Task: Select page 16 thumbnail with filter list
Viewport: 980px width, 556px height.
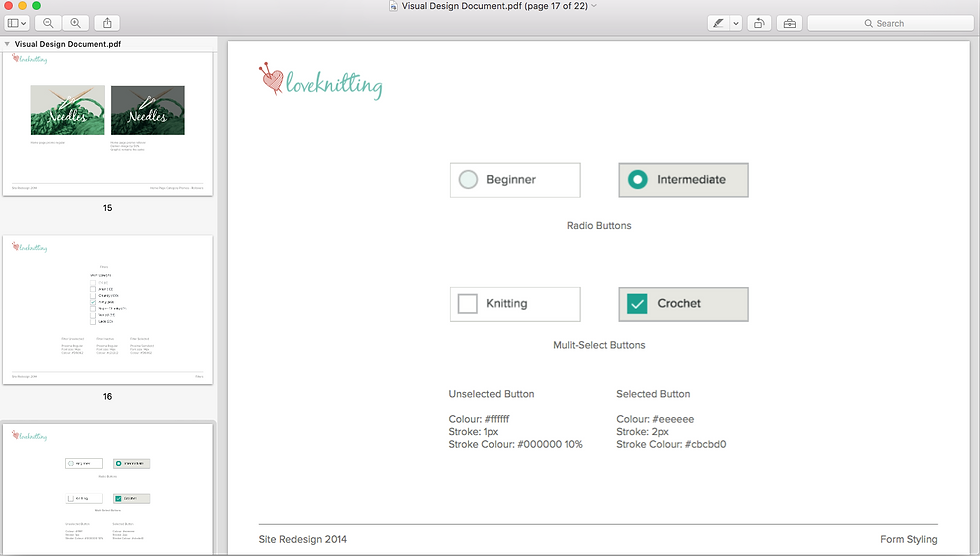Action: [x=108, y=310]
